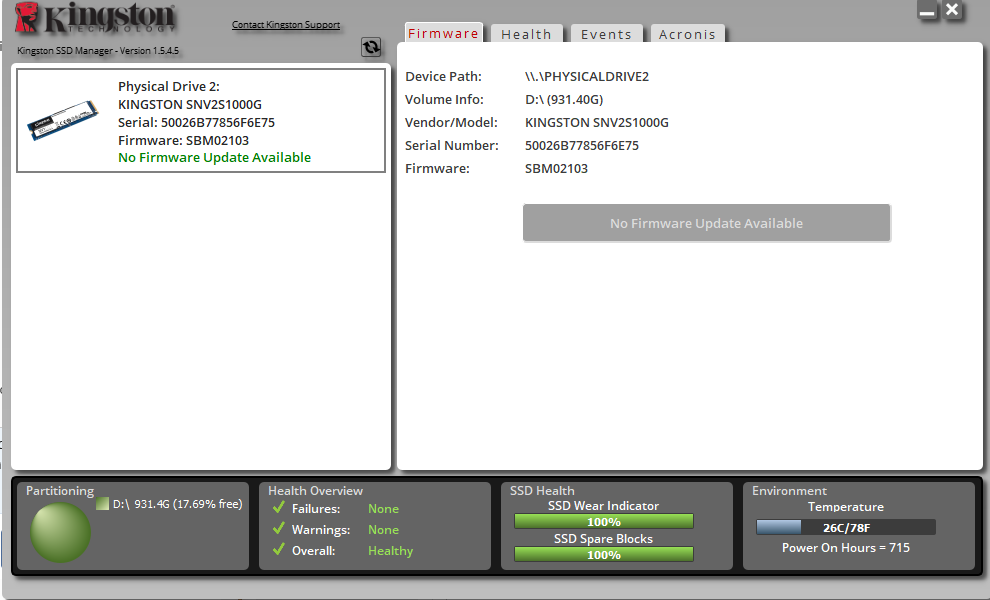Select the Physical Drive 2 entry
Image resolution: width=990 pixels, height=600 pixels.
click(x=201, y=120)
